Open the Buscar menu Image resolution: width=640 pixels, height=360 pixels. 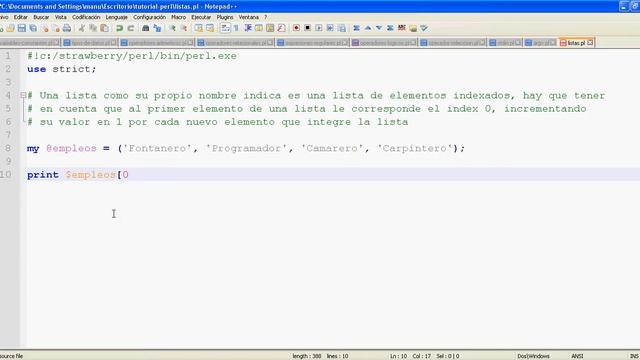click(x=41, y=17)
